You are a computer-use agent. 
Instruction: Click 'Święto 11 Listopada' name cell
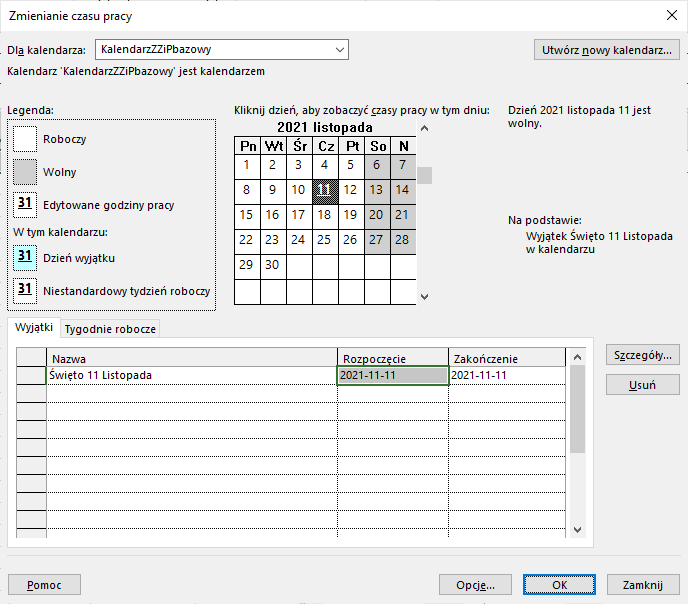[190, 375]
